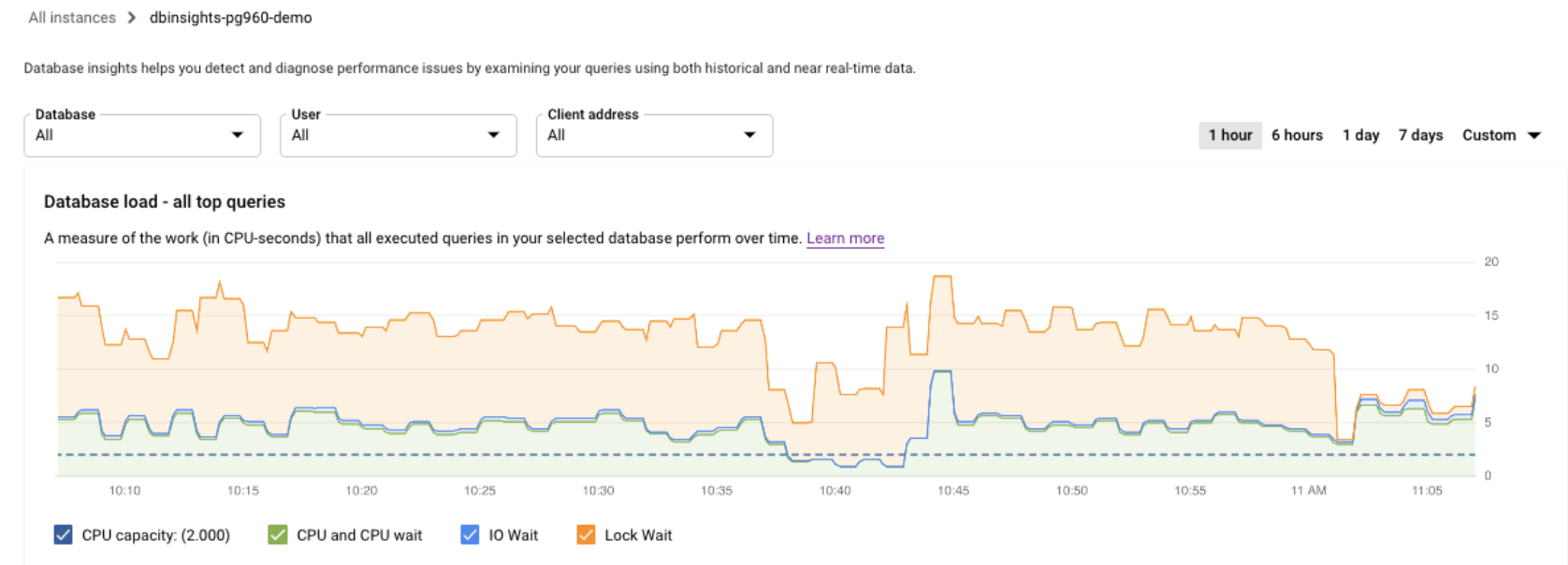The image size is (1568, 565).
Task: Switch to the 1 day time range
Action: (x=1360, y=135)
